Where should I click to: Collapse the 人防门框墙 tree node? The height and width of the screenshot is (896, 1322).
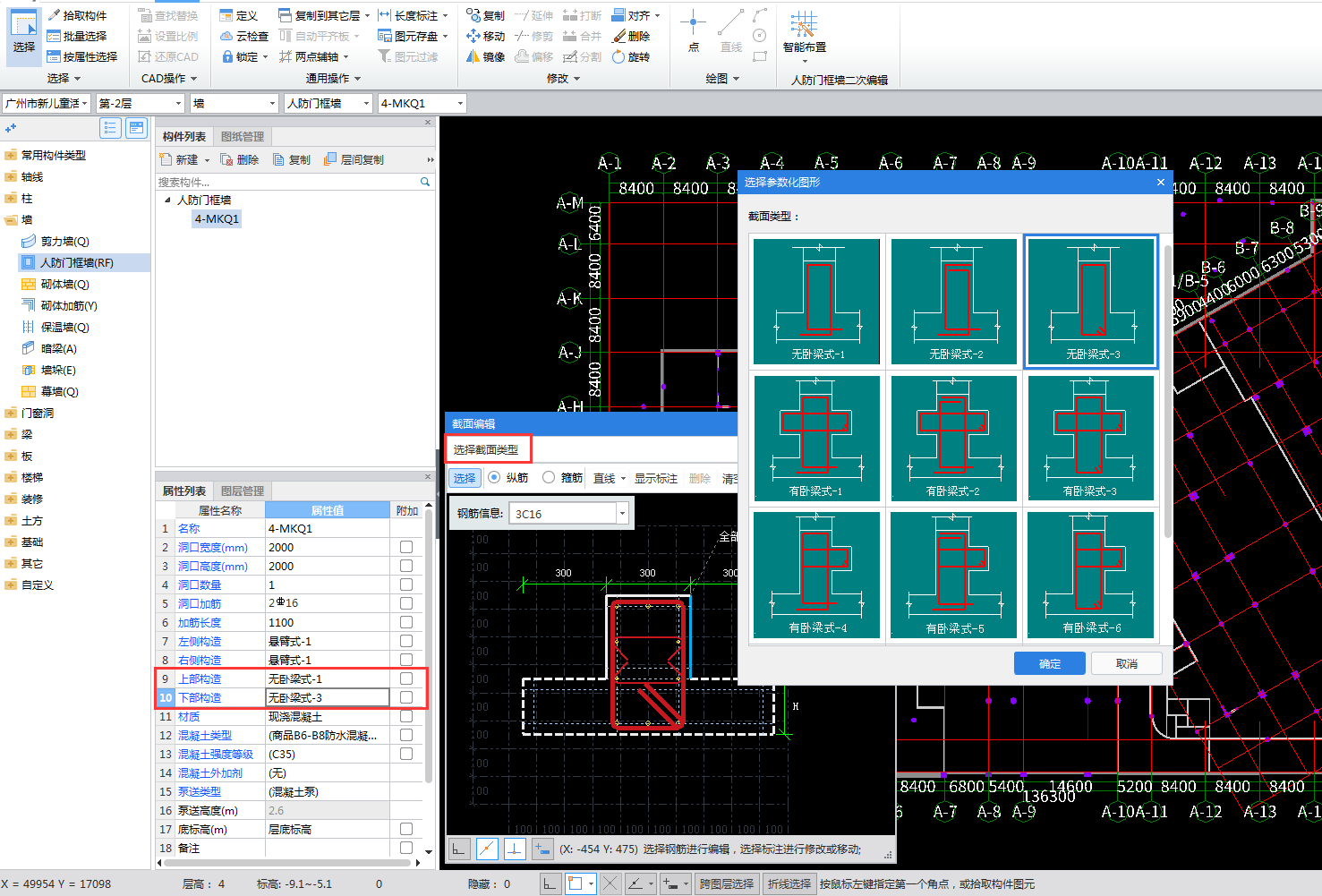point(167,200)
